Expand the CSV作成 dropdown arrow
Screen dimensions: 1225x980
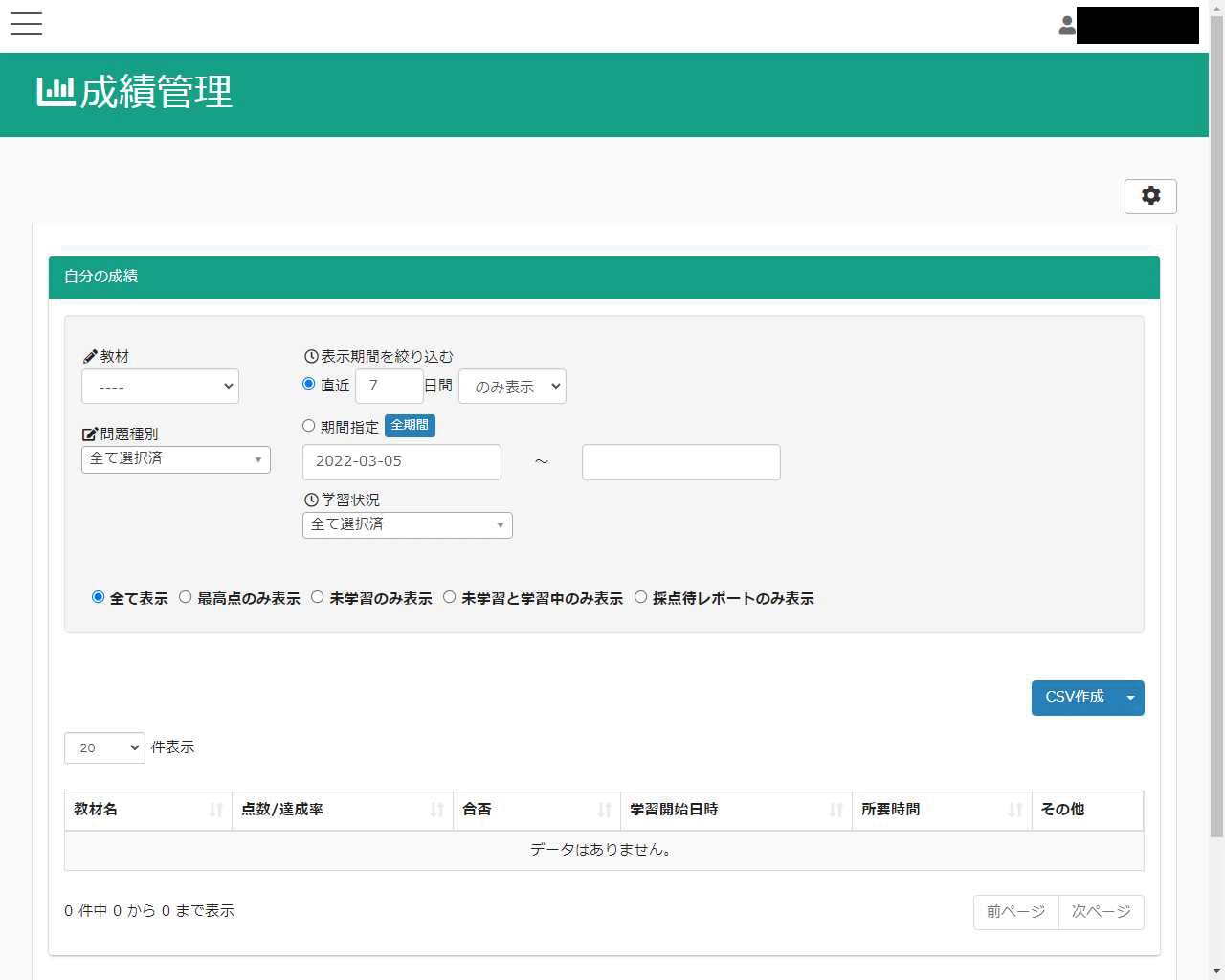tap(1131, 698)
